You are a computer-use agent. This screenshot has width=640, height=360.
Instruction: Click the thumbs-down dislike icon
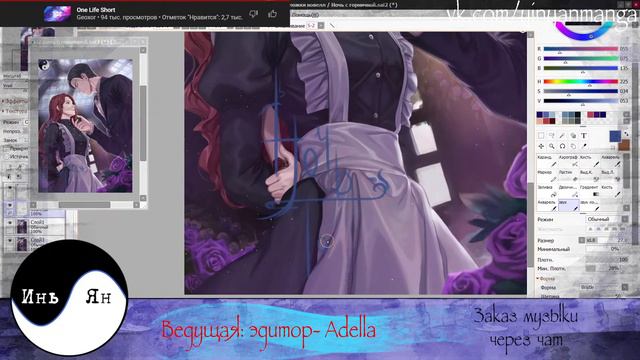coord(253,14)
